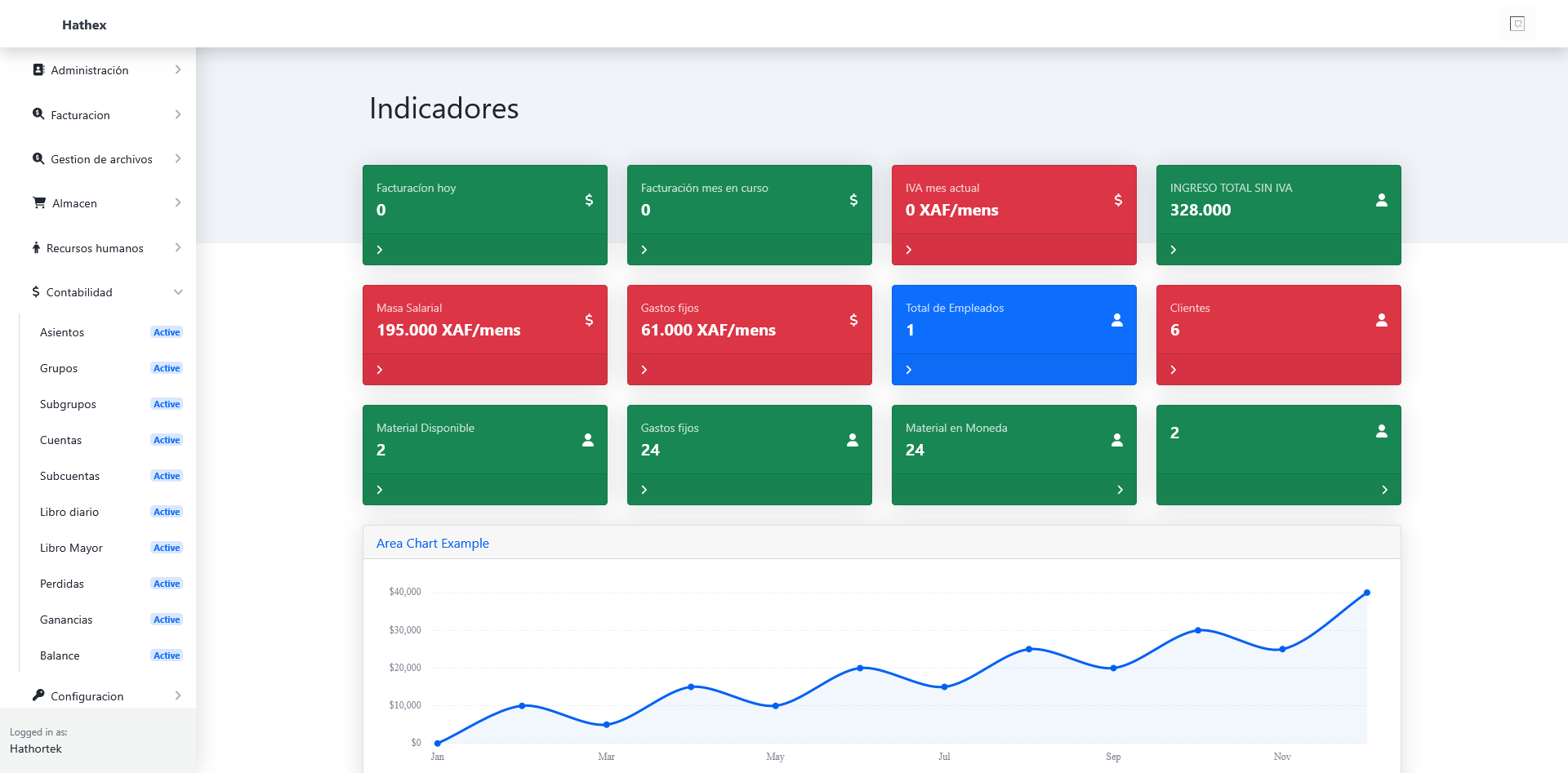This screenshot has width=1568, height=773.
Task: Click the Active badge next to Balance
Action: point(167,655)
